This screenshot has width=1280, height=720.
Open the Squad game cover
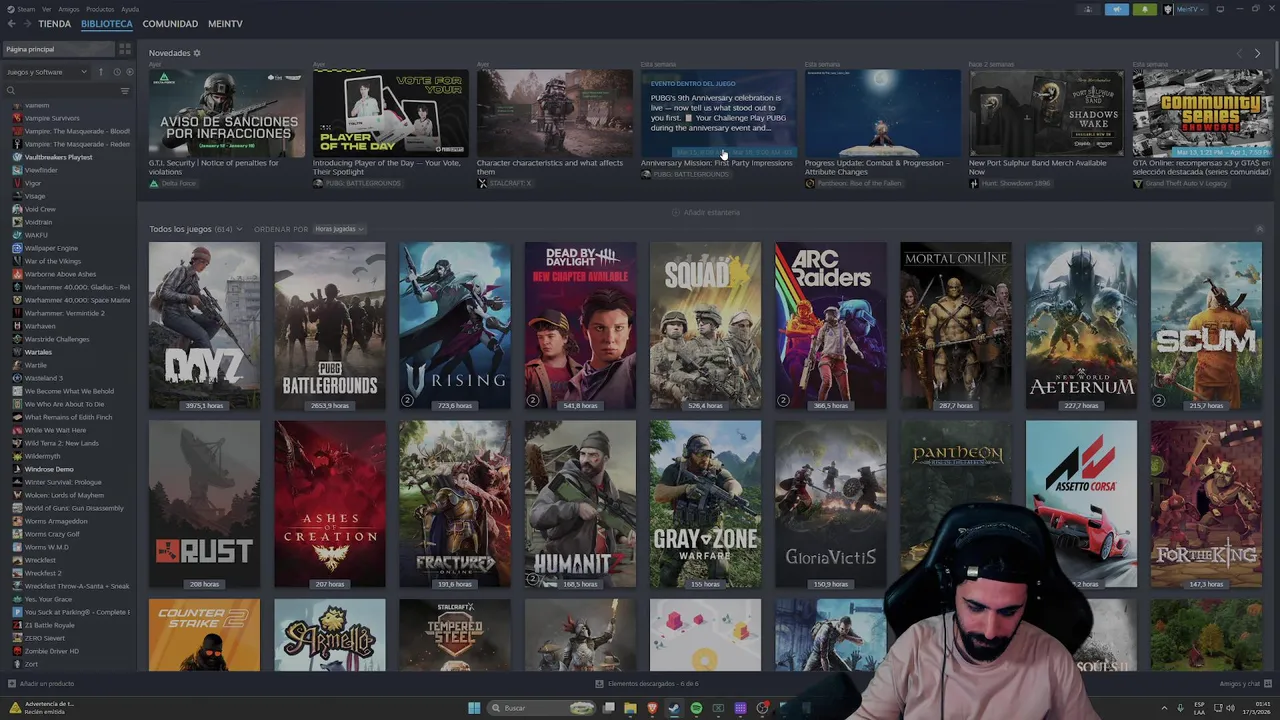pyautogui.click(x=705, y=326)
